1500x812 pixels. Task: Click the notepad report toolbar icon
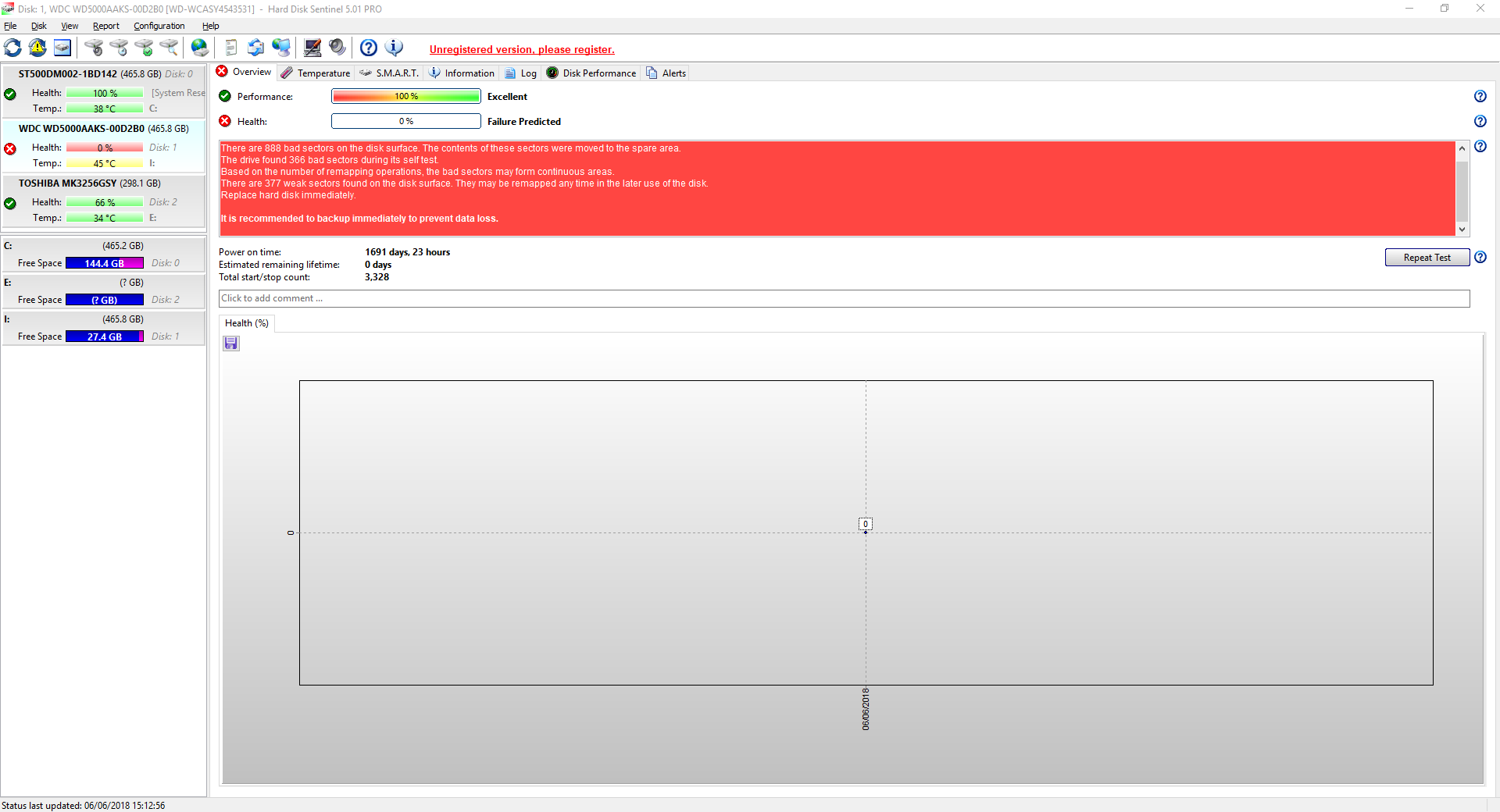231,48
